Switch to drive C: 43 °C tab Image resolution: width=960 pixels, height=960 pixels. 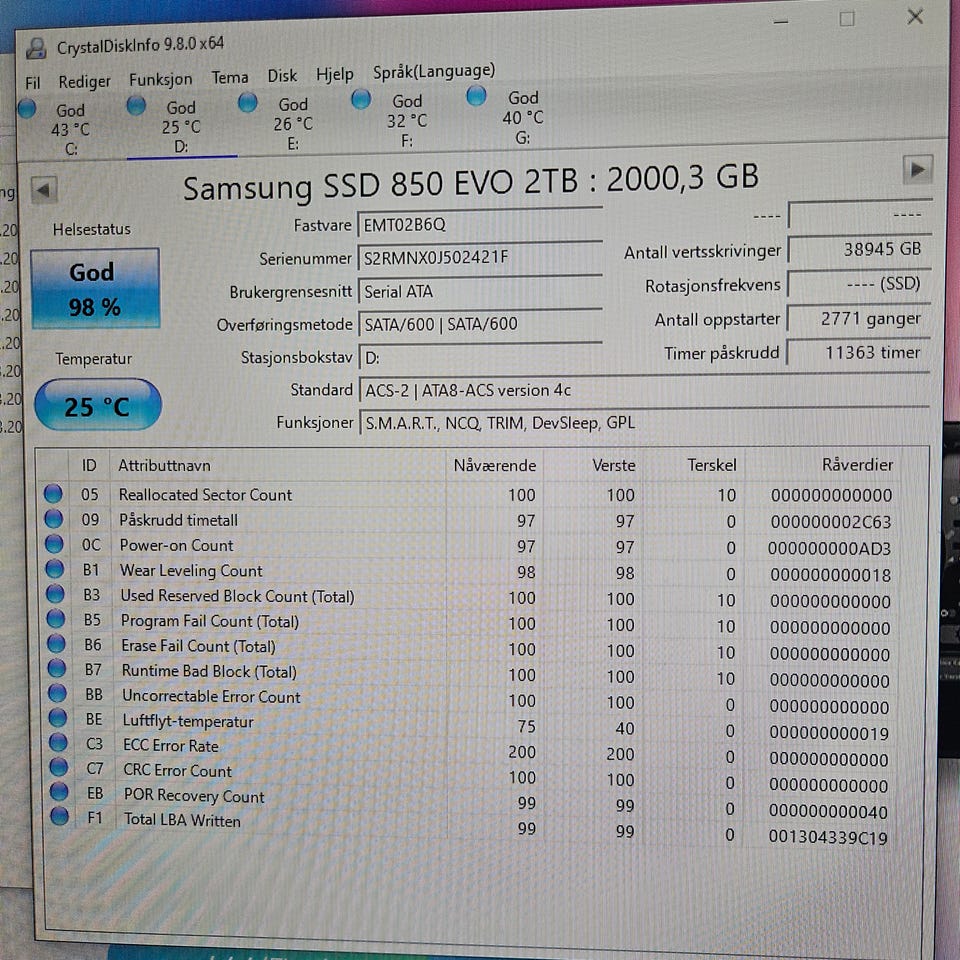tap(70, 130)
